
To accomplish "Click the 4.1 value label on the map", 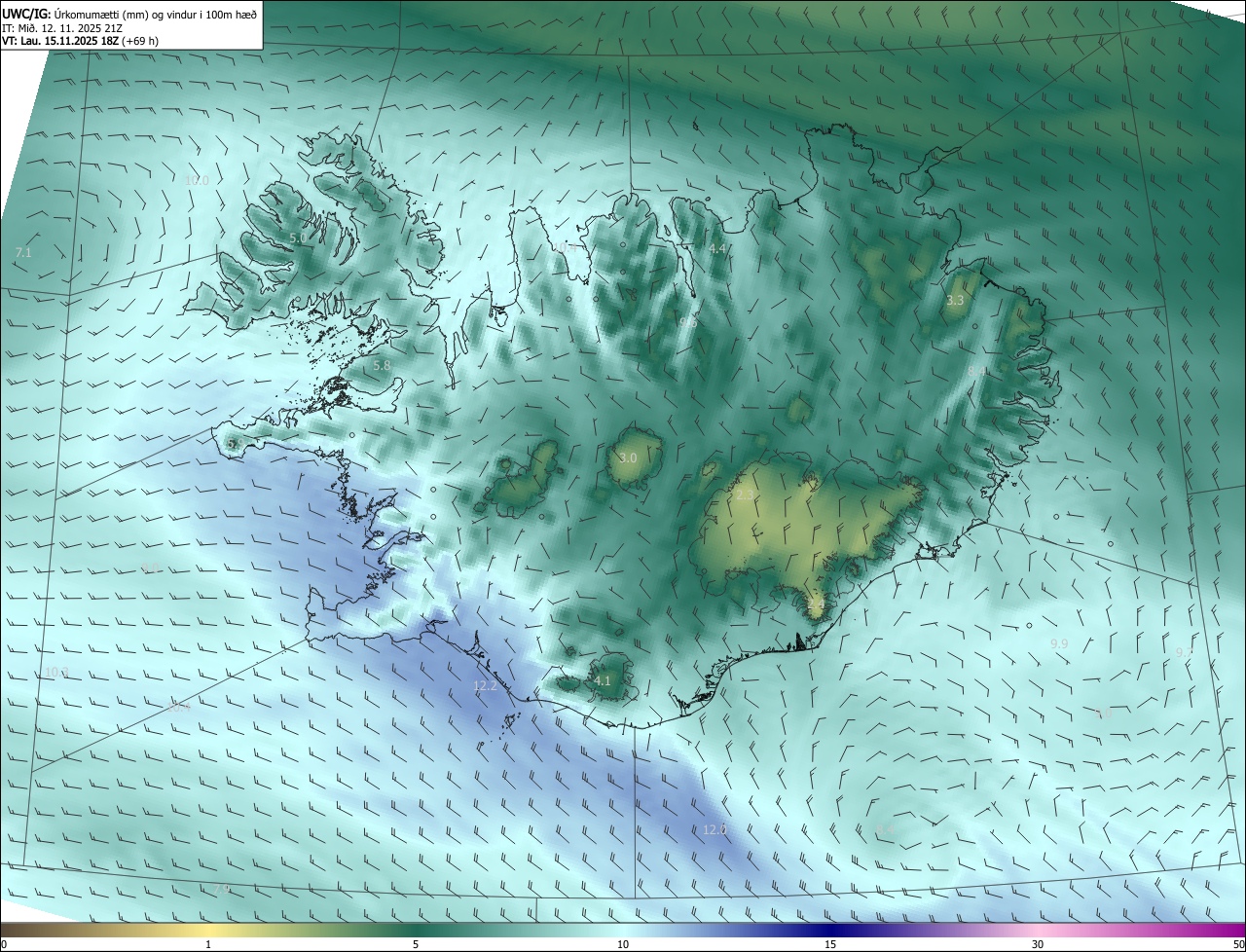I will [603, 680].
